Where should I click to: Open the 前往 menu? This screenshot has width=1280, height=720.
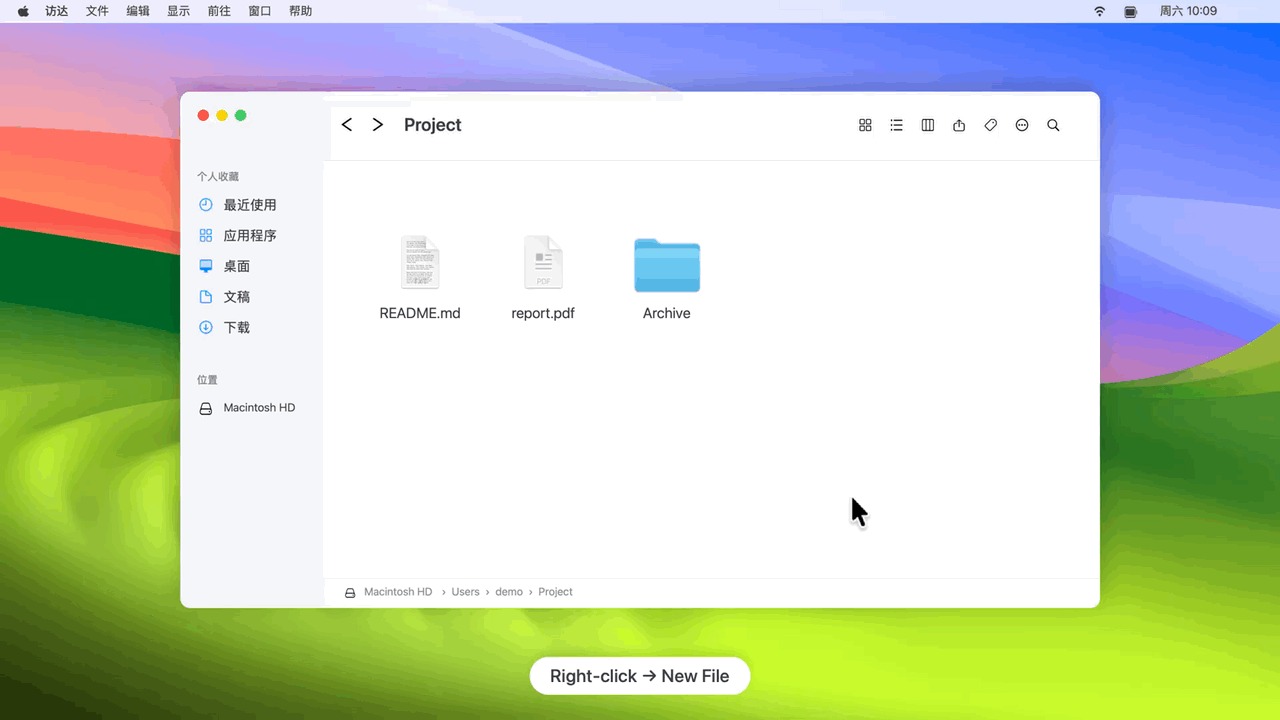tap(219, 11)
